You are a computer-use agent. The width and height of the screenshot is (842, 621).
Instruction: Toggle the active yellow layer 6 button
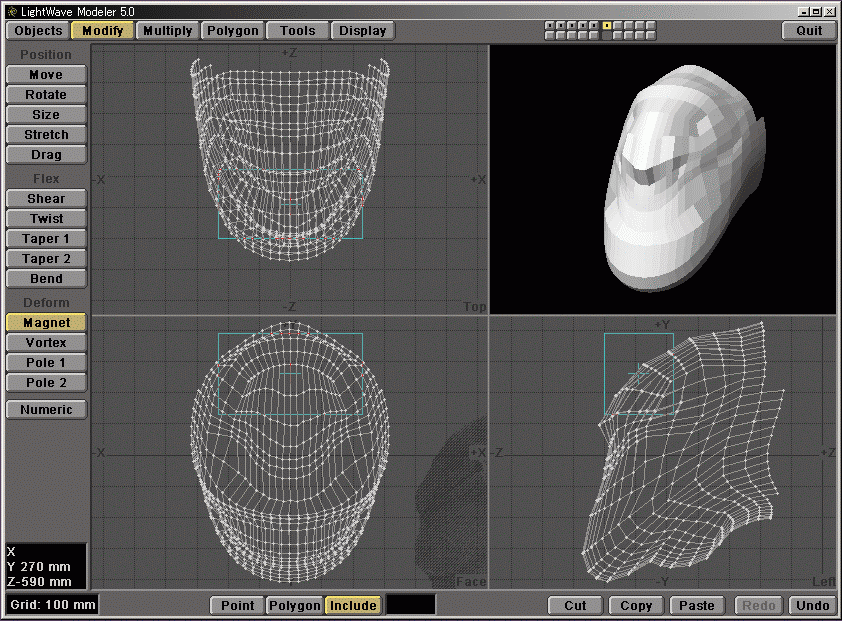pyautogui.click(x=607, y=25)
